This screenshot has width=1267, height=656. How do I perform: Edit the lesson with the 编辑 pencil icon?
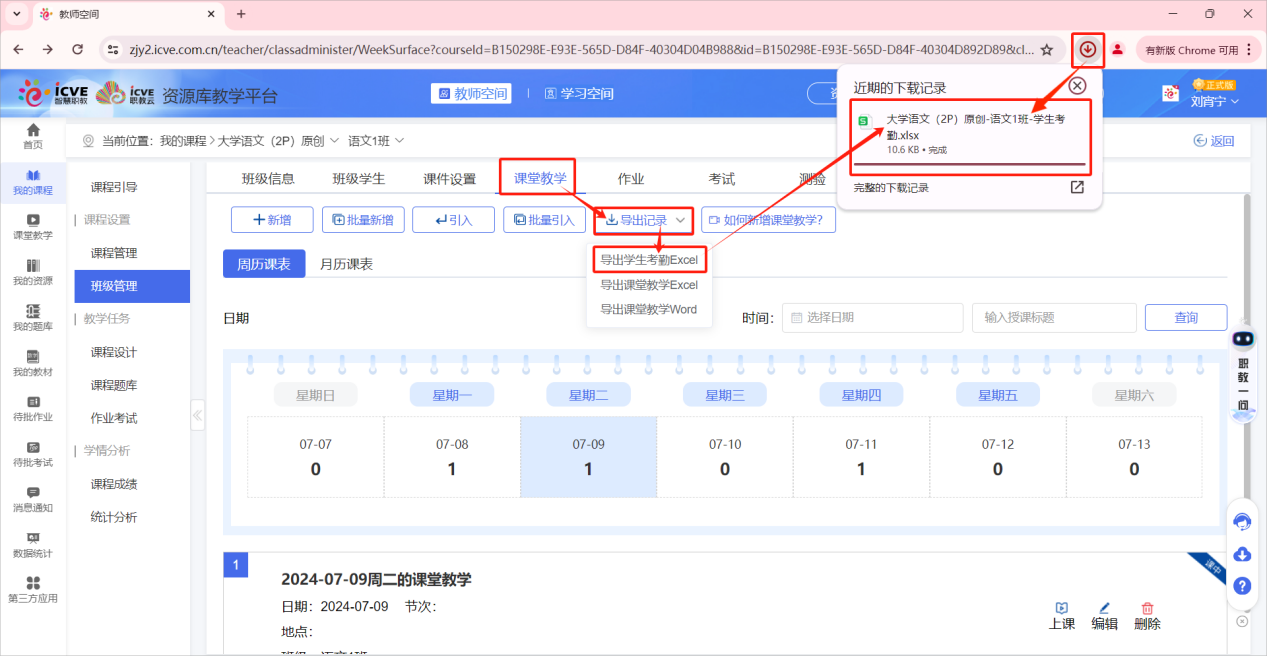[x=1104, y=616]
